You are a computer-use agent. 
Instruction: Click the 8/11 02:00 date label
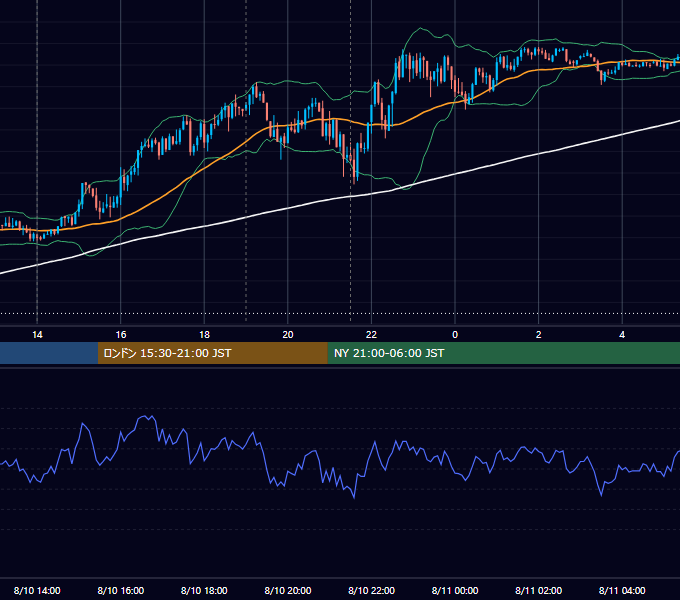538,590
